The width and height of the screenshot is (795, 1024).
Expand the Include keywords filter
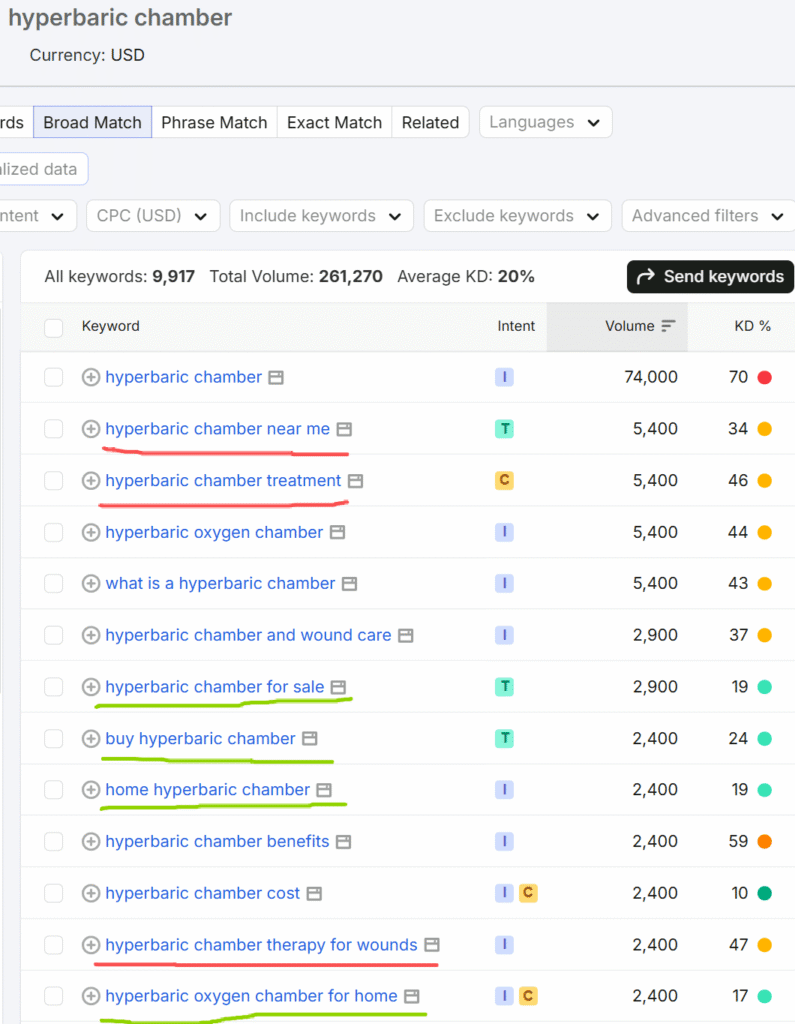coord(321,216)
